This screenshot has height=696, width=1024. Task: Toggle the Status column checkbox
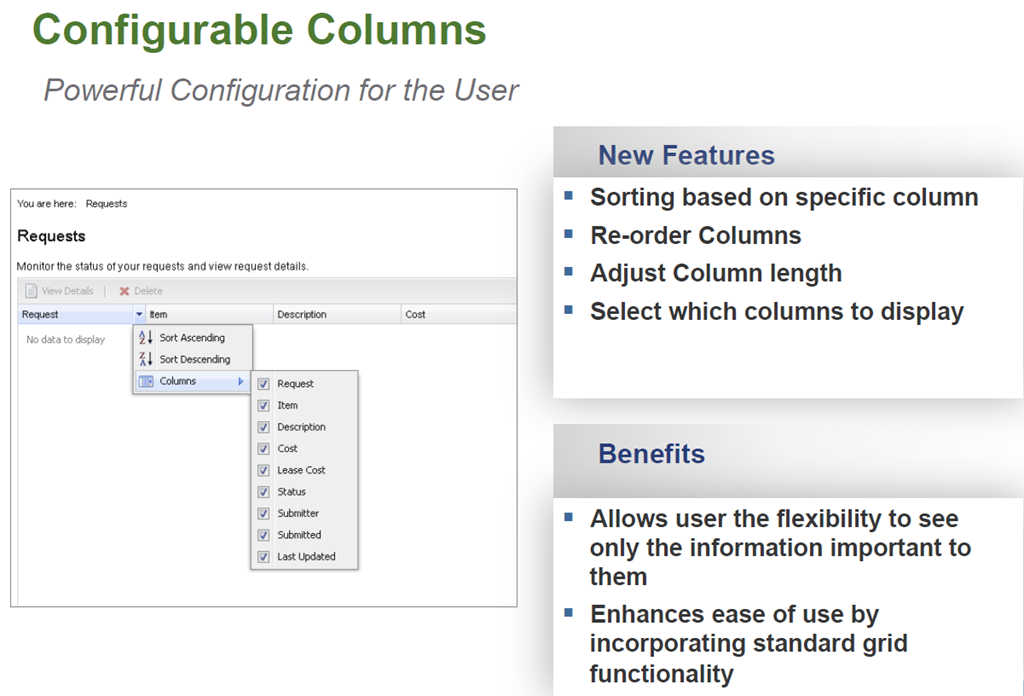(x=264, y=492)
